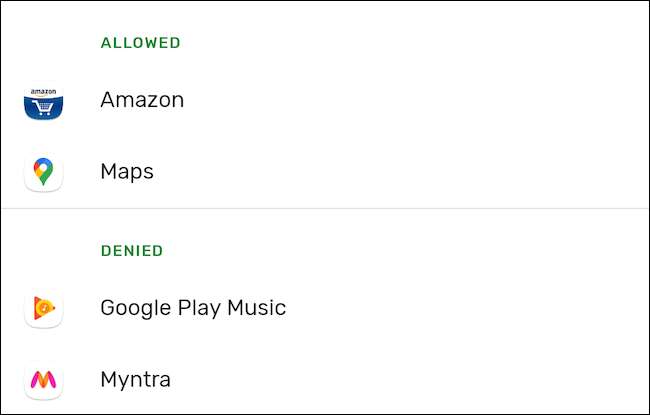Click the word Music in Google Play Music
This screenshot has height=415, width=650.
[259, 308]
